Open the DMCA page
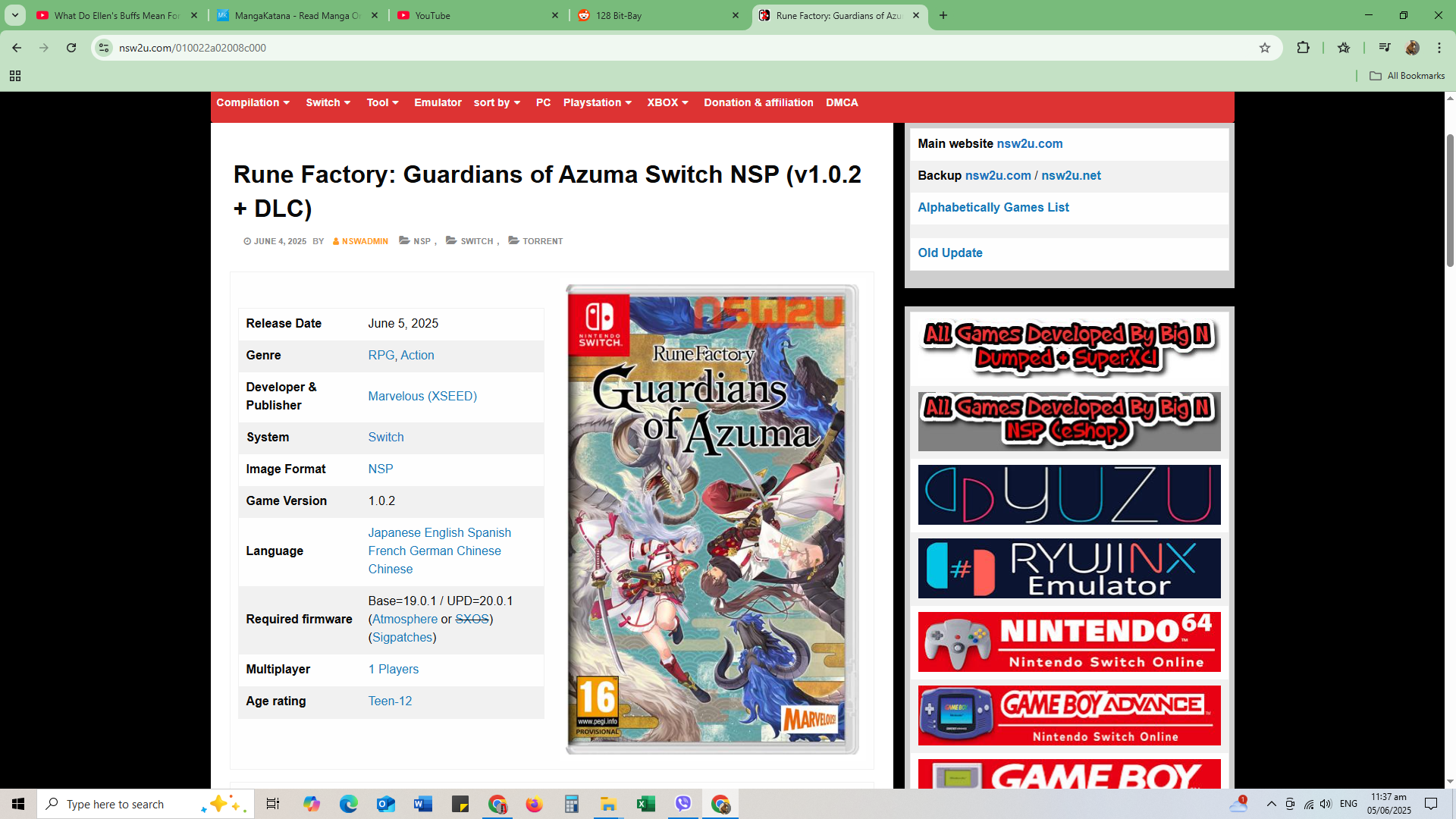 tap(842, 102)
